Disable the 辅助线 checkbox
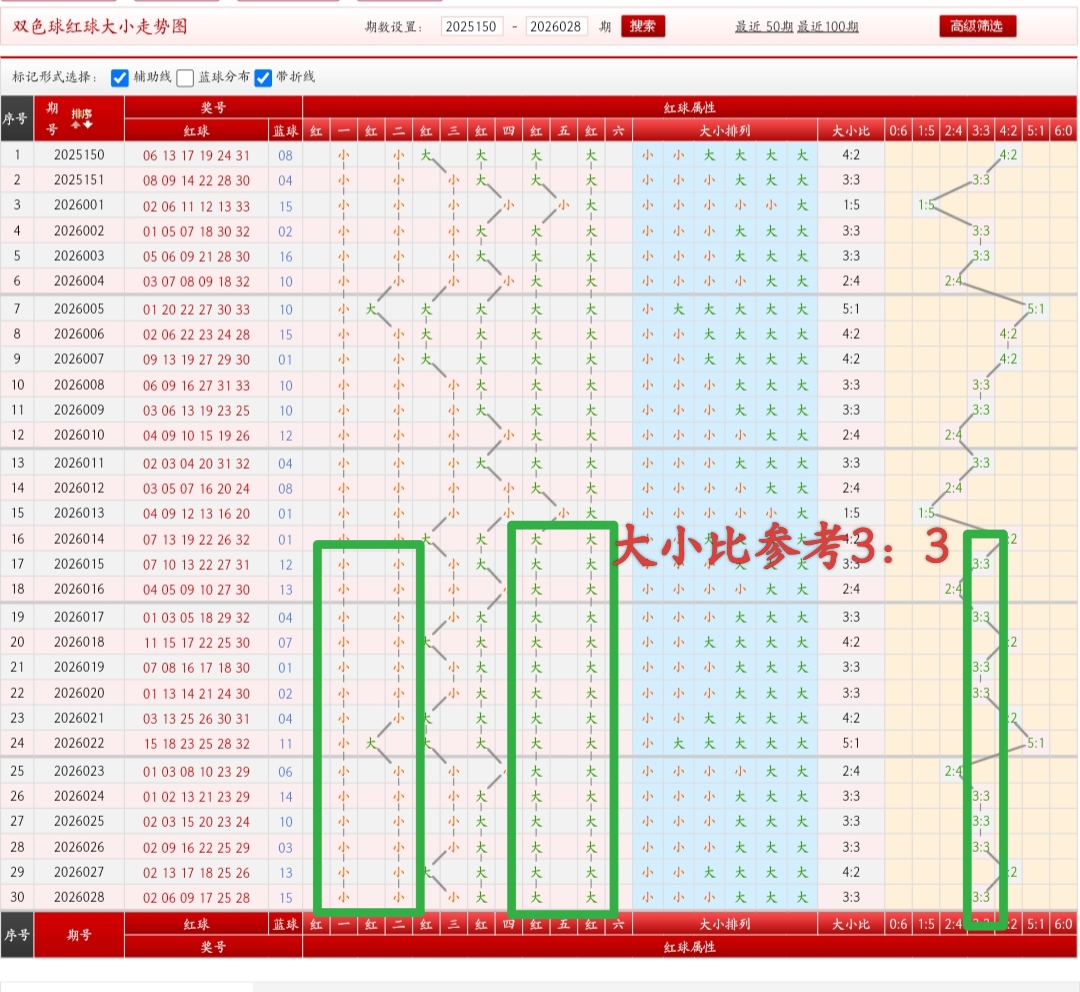This screenshot has height=992, width=1080. [119, 77]
